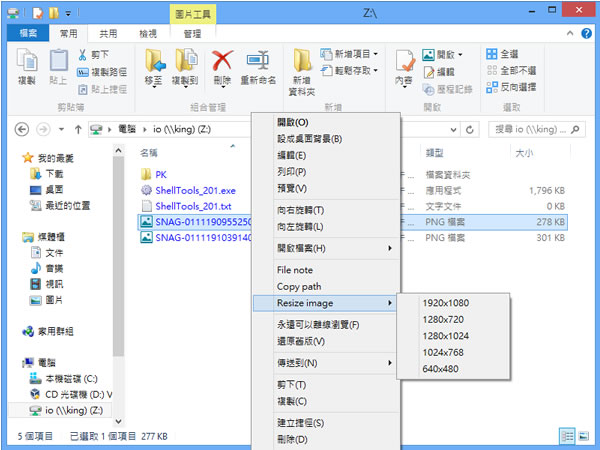Select the Cut scissors command
This screenshot has height=450, width=600.
tap(94, 55)
